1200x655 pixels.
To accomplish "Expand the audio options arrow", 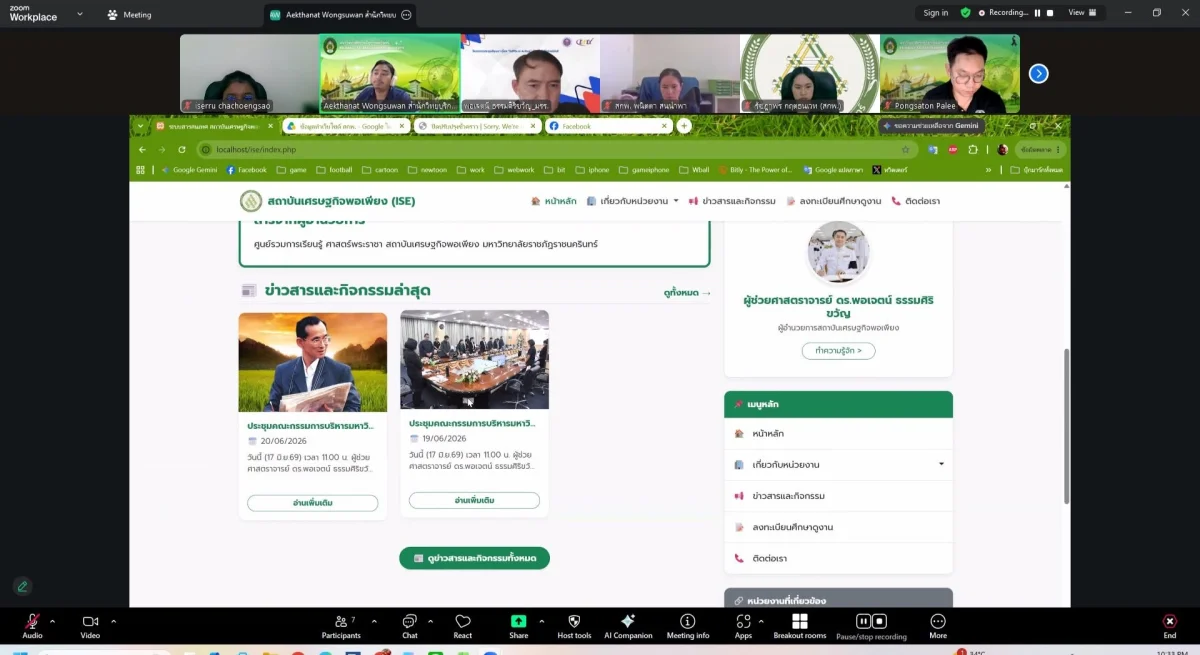I will point(53,621).
